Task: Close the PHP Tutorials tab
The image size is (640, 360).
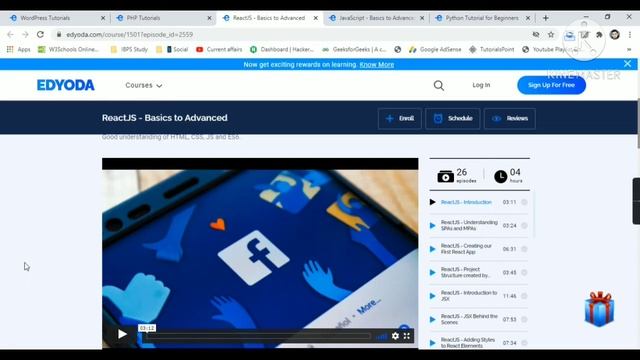Action: [209, 18]
